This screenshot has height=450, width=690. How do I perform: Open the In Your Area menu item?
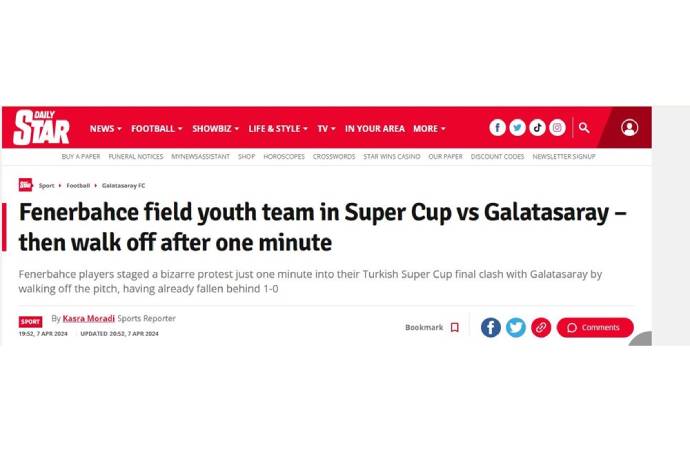point(374,129)
